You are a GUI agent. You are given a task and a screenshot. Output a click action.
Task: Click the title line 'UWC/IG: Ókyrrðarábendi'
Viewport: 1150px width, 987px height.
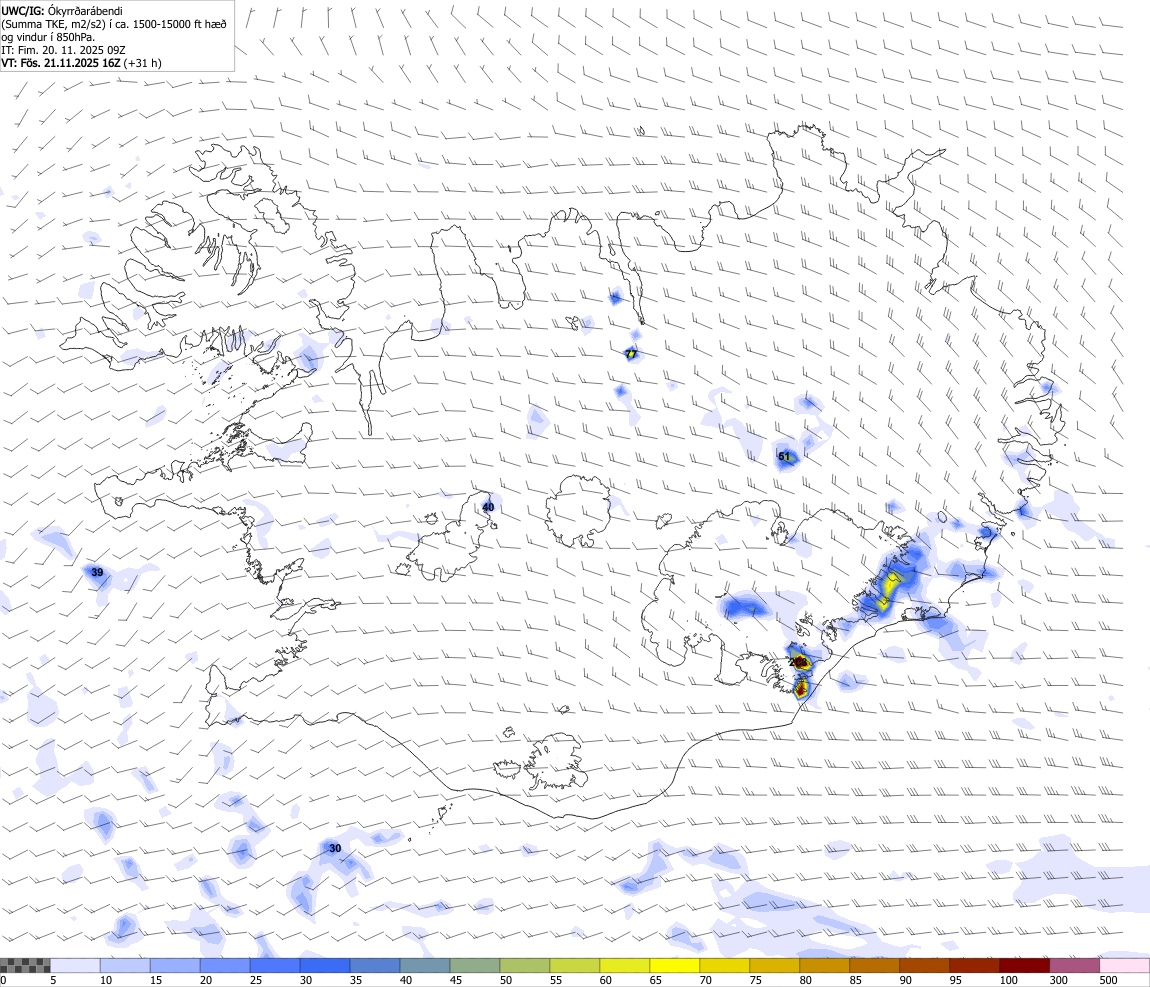62,11
